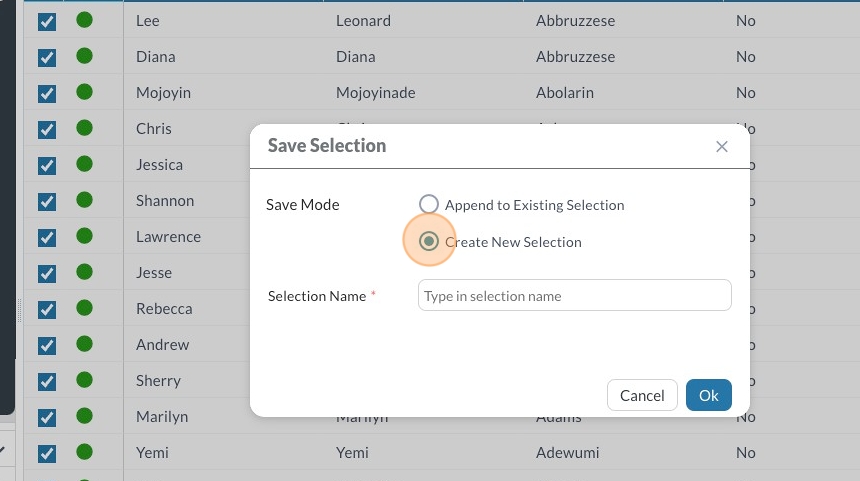Click green status icon for Marilyn
The image size is (860, 481).
click(85, 416)
